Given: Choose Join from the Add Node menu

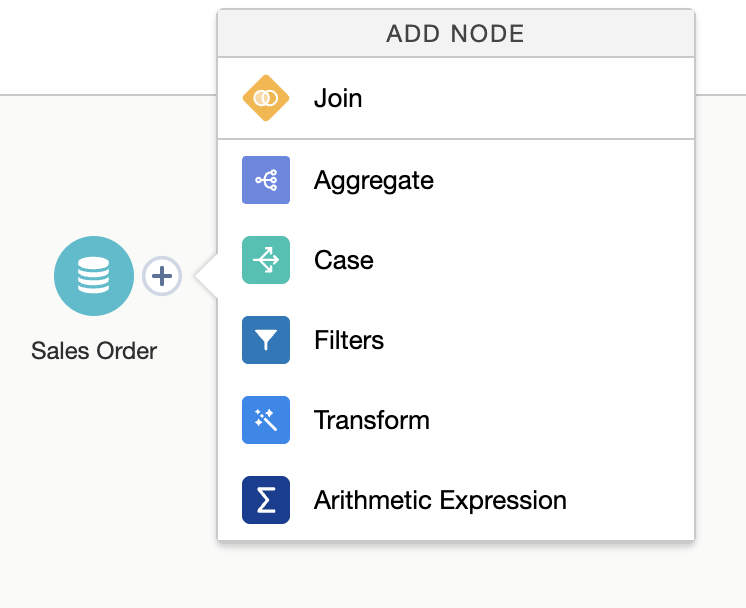Looking at the screenshot, I should point(338,99).
